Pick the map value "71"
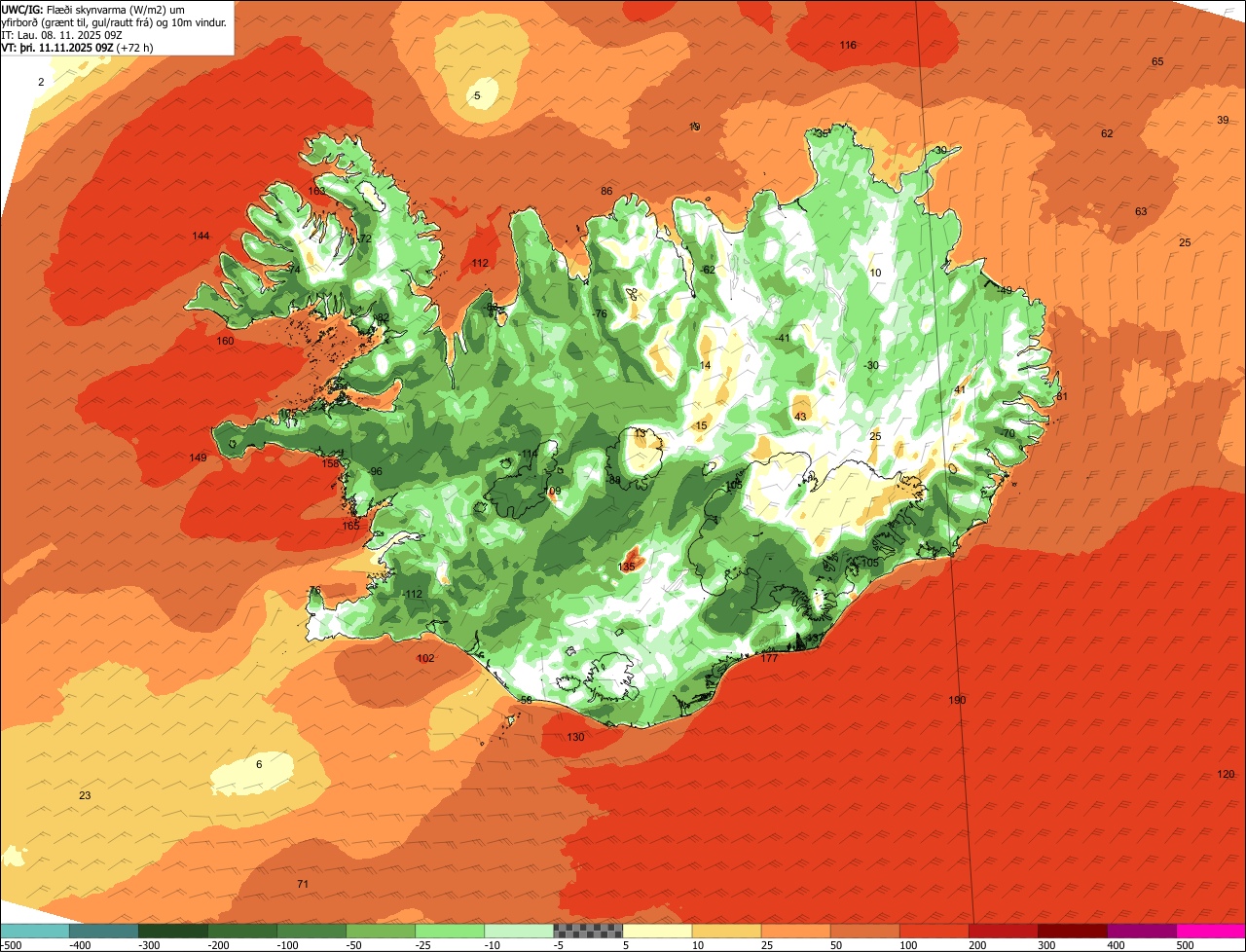 pos(303,884)
